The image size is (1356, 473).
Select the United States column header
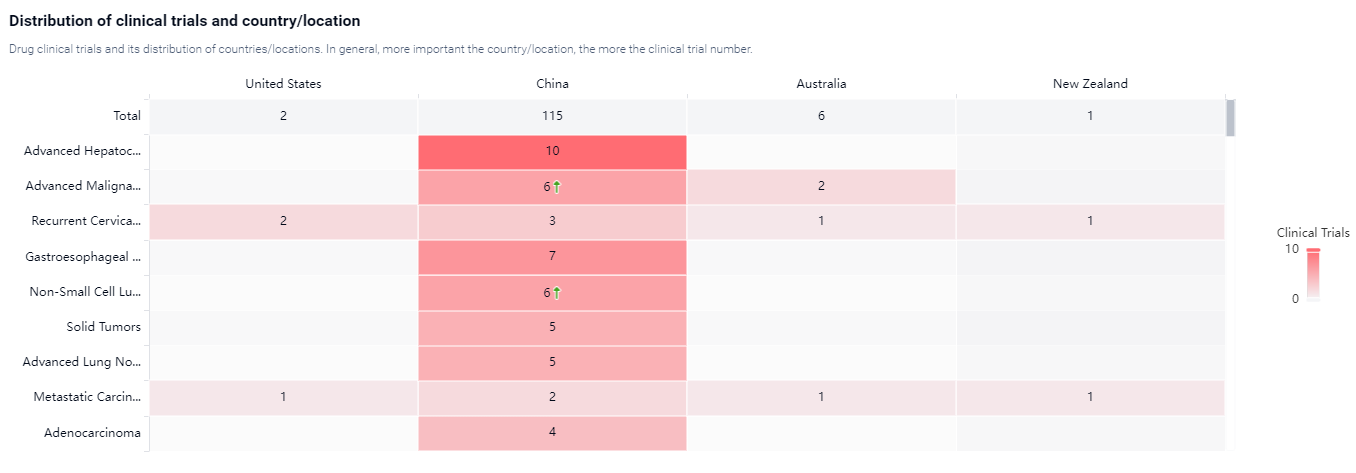283,84
